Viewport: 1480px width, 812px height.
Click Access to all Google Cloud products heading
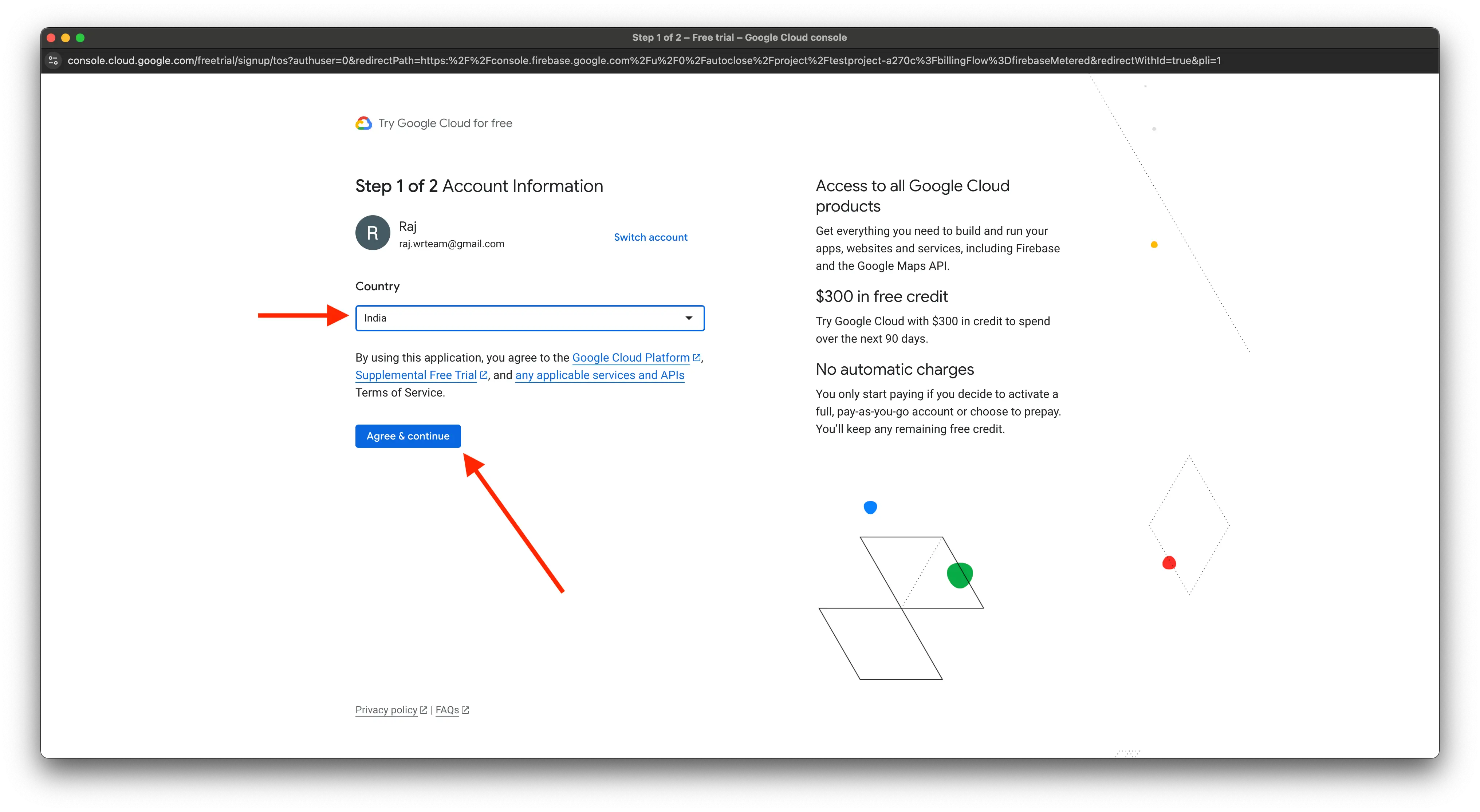pyautogui.click(x=912, y=196)
